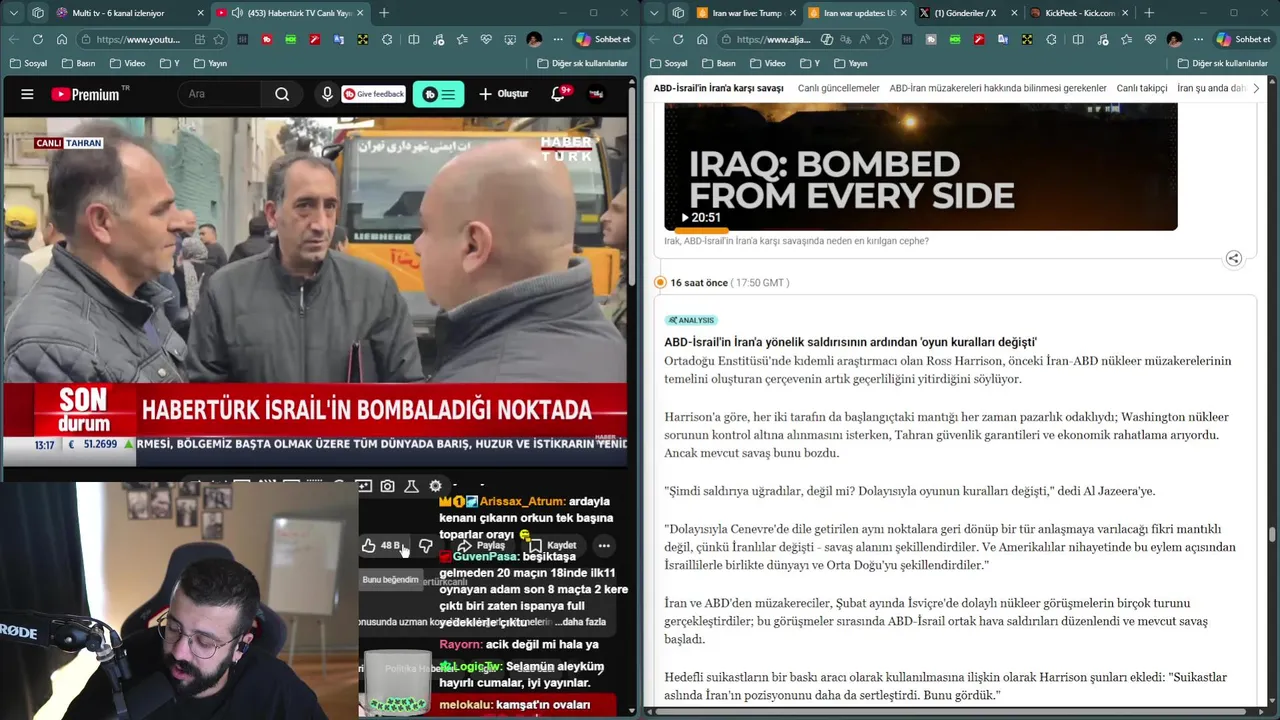
Task: Switch to '(453) Habertürk TV Canlı Yayın' tab
Action: 290,13
